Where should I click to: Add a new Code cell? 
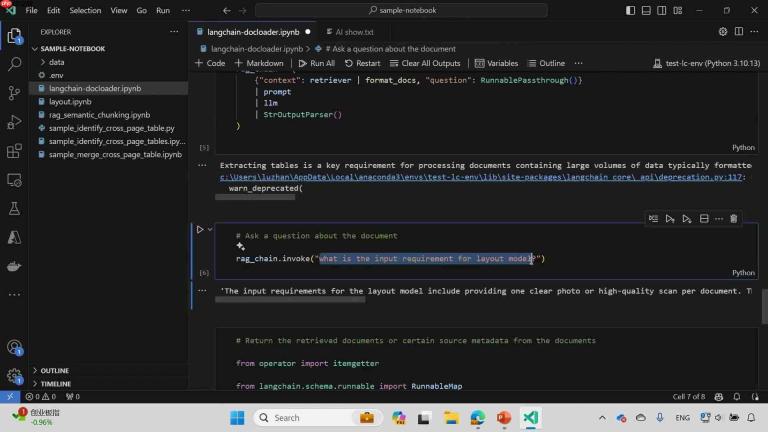[x=210, y=63]
